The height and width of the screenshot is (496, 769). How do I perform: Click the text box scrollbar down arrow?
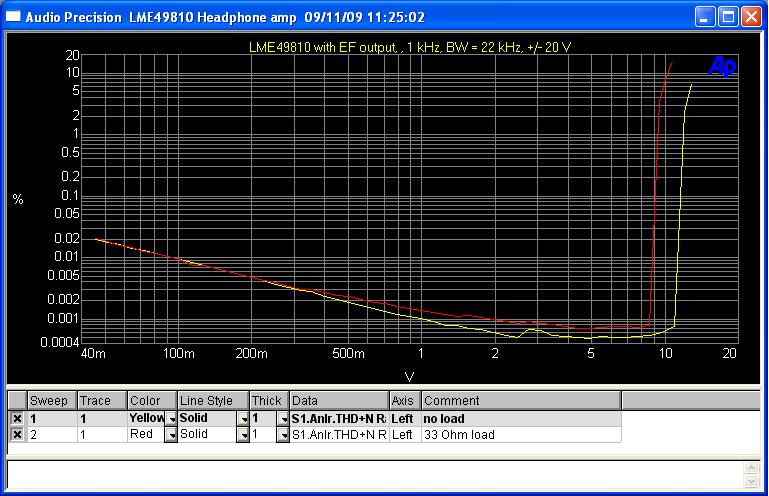[751, 482]
